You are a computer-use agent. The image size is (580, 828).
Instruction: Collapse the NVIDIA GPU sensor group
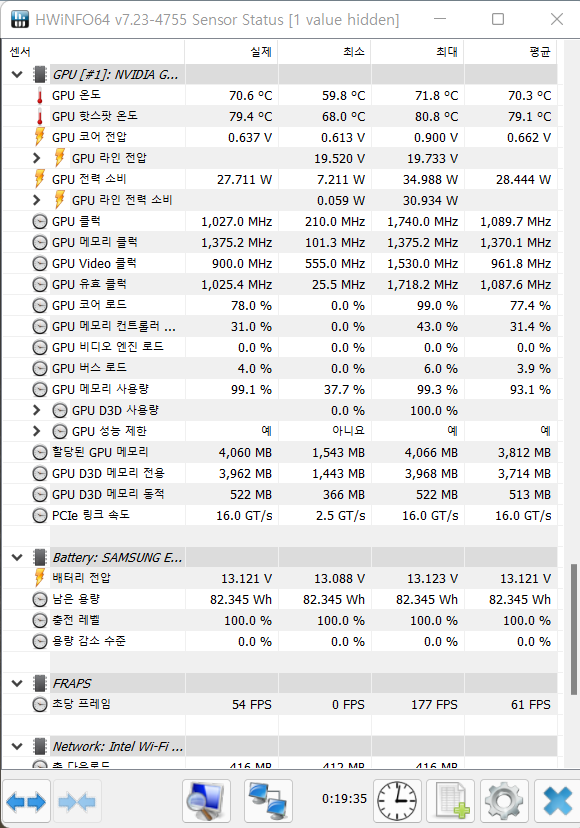(x=16, y=74)
